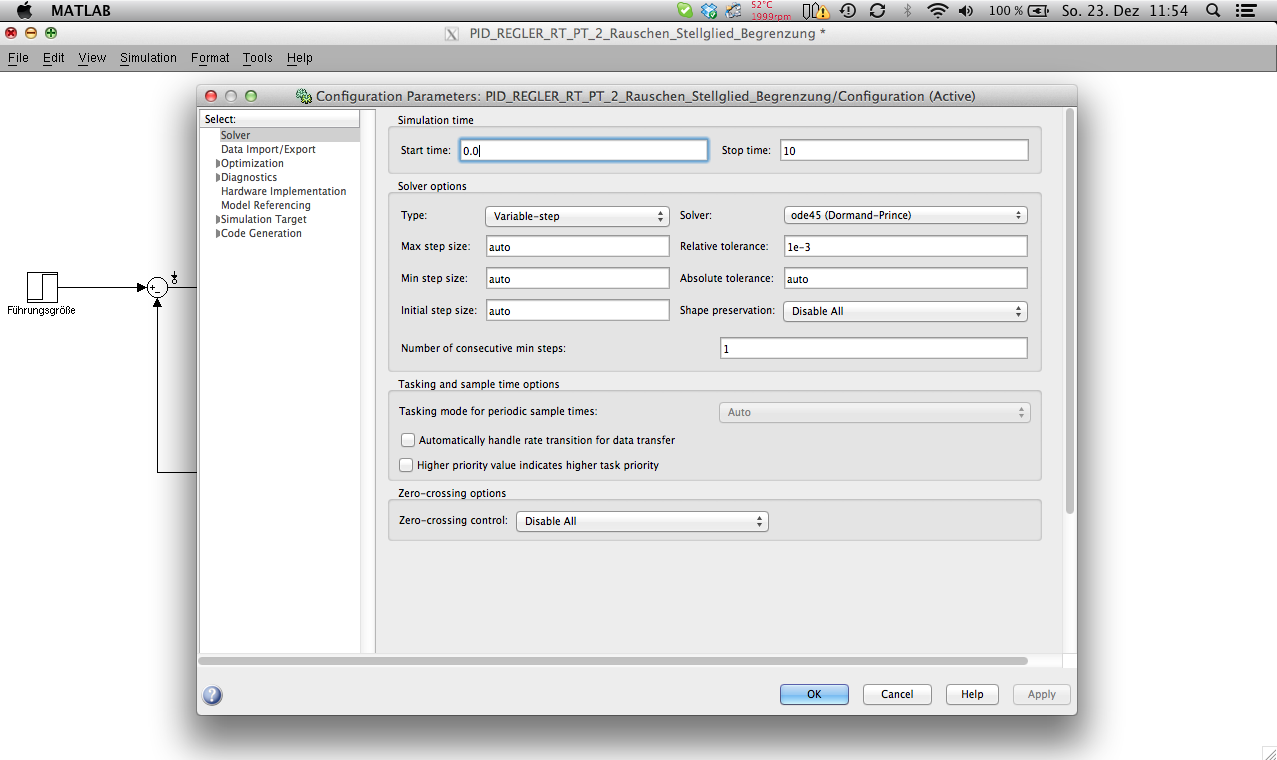
Task: Click the Stop time input field
Action: pyautogui.click(x=903, y=150)
